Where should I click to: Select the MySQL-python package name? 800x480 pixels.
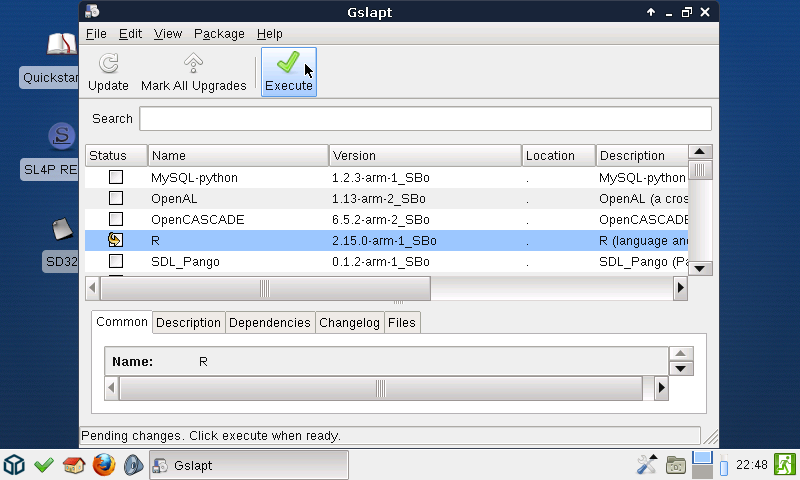(194, 178)
